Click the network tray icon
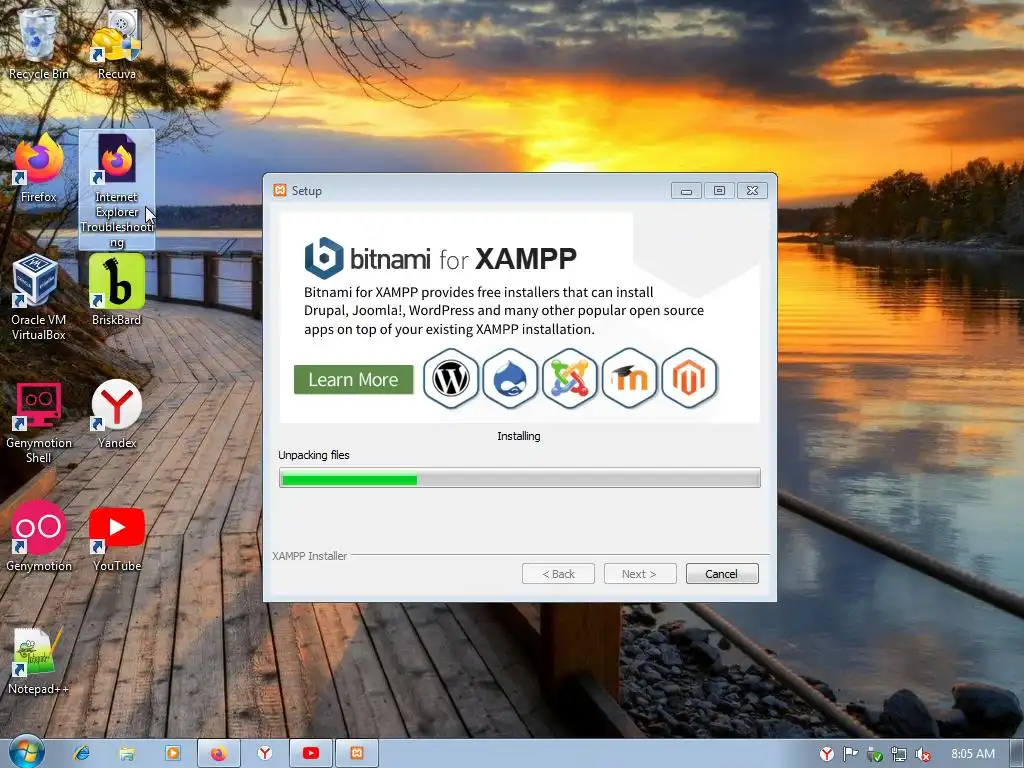This screenshot has height=768, width=1024. tap(899, 754)
